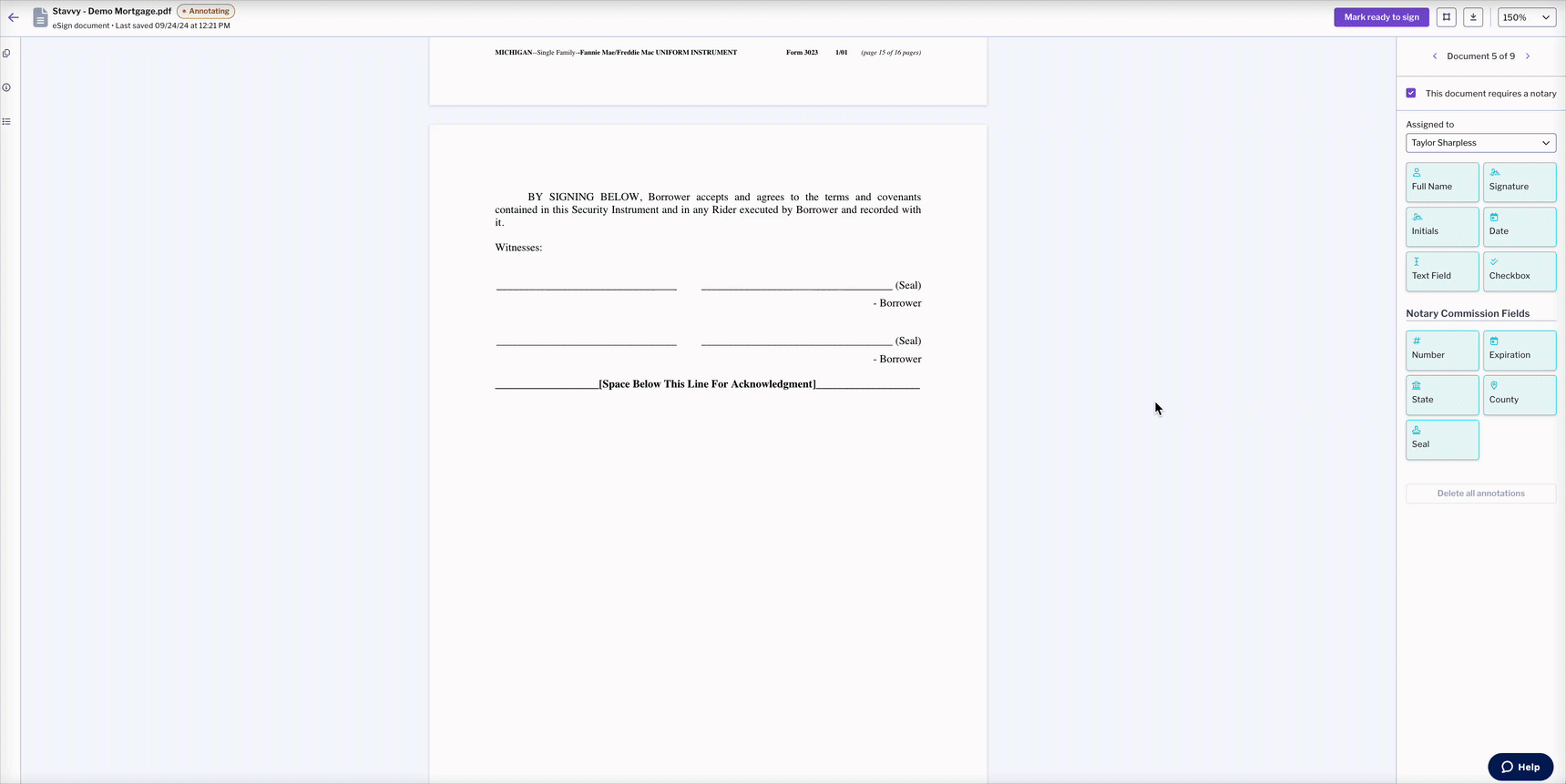Click the 'BY SIGNING BELOW' paragraph
1566x784 pixels.
(708, 209)
